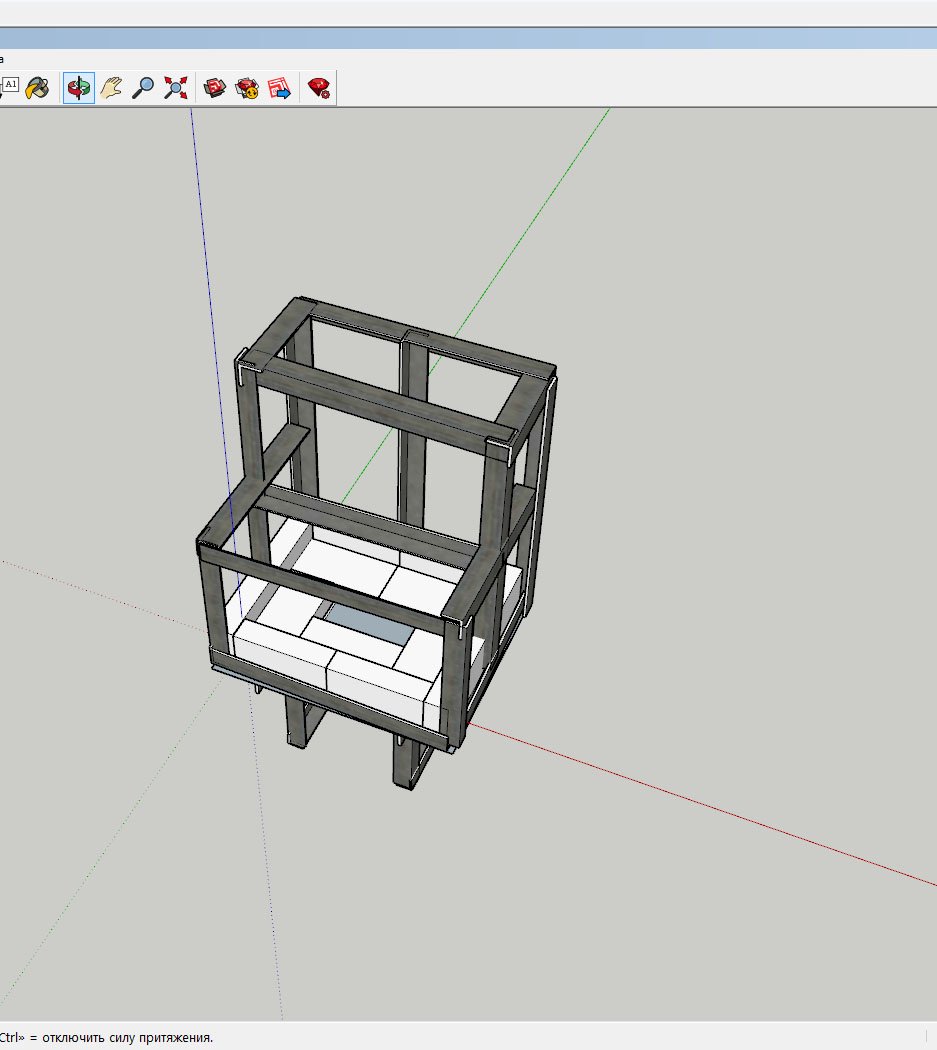Select the Zoom magnifier tool
937x1050 pixels.
(144, 88)
